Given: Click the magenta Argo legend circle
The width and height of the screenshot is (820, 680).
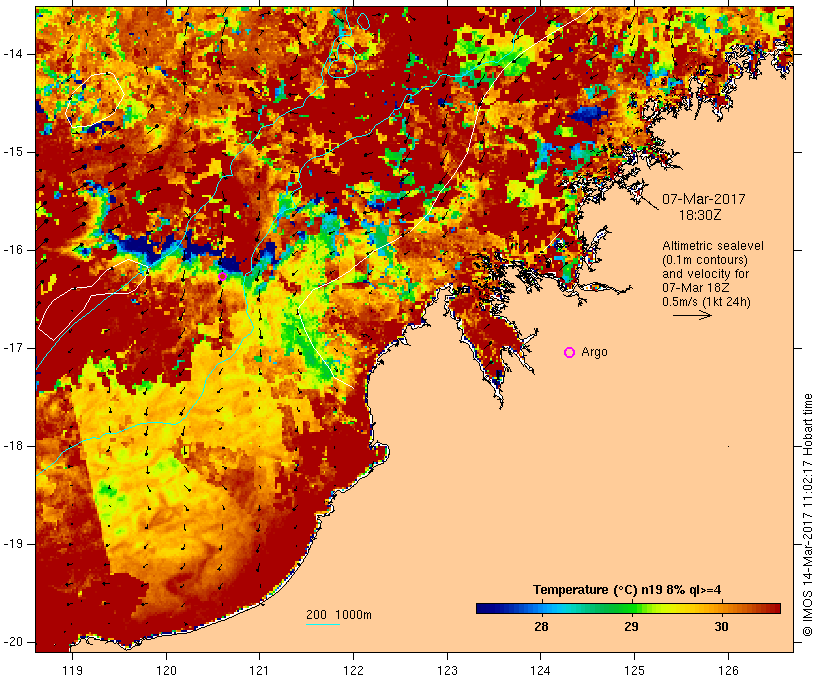Looking at the screenshot, I should point(570,353).
